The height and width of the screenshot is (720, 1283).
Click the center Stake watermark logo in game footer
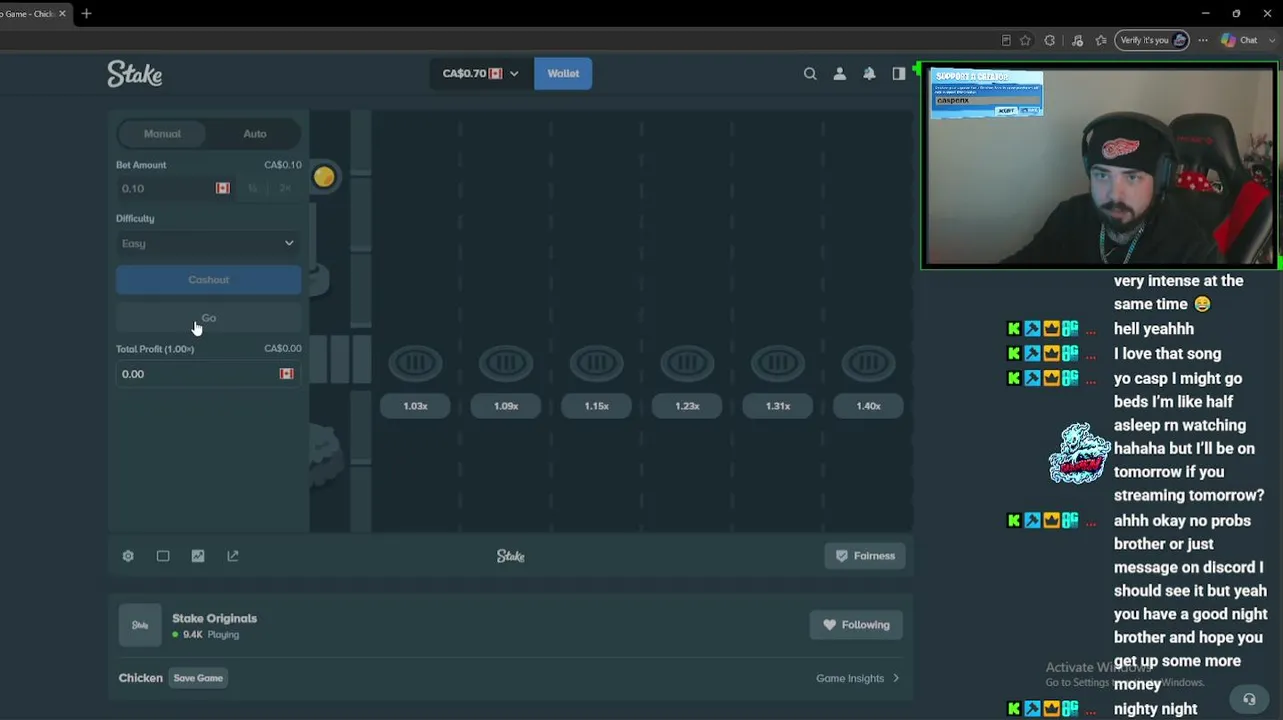point(511,556)
